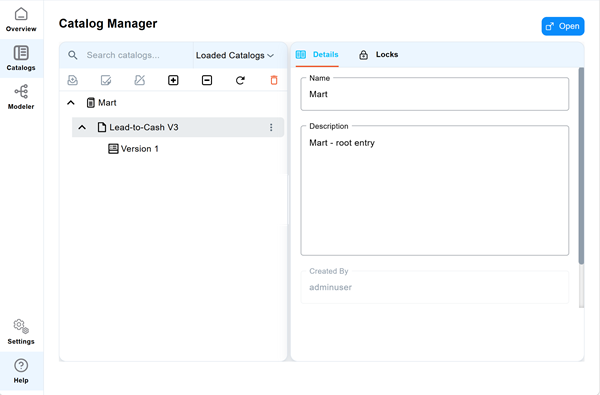
Task: Select the Mart tree row text
Action: 107,103
